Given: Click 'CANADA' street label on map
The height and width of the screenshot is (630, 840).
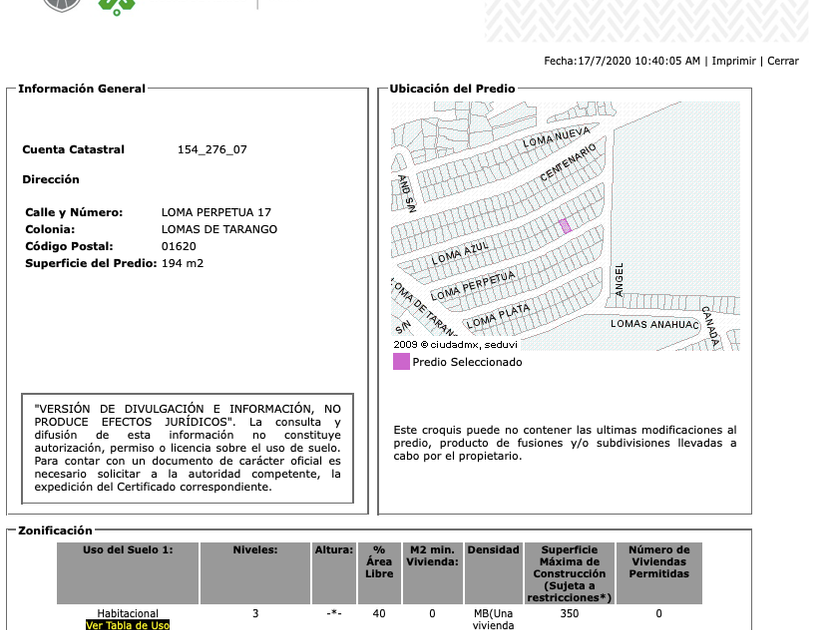Looking at the screenshot, I should tap(710, 325).
